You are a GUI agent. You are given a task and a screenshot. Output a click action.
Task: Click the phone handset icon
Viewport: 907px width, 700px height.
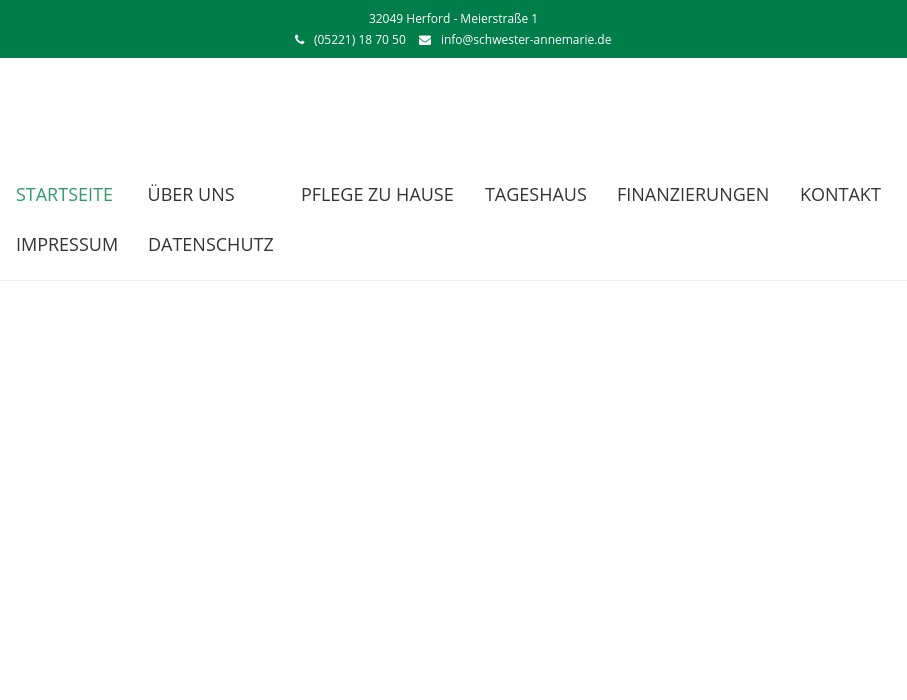(x=299, y=40)
